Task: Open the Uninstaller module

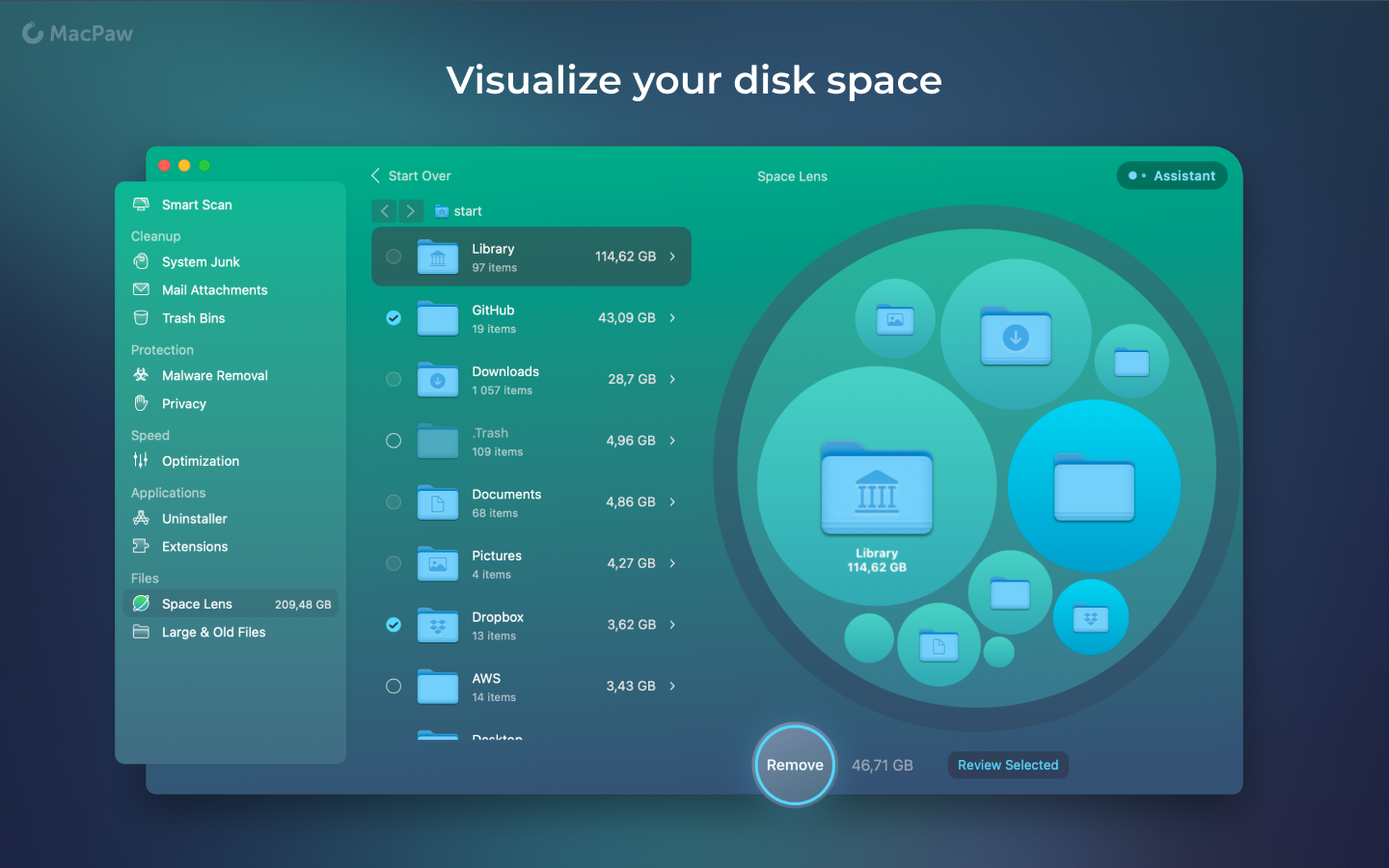Action: (230, 518)
